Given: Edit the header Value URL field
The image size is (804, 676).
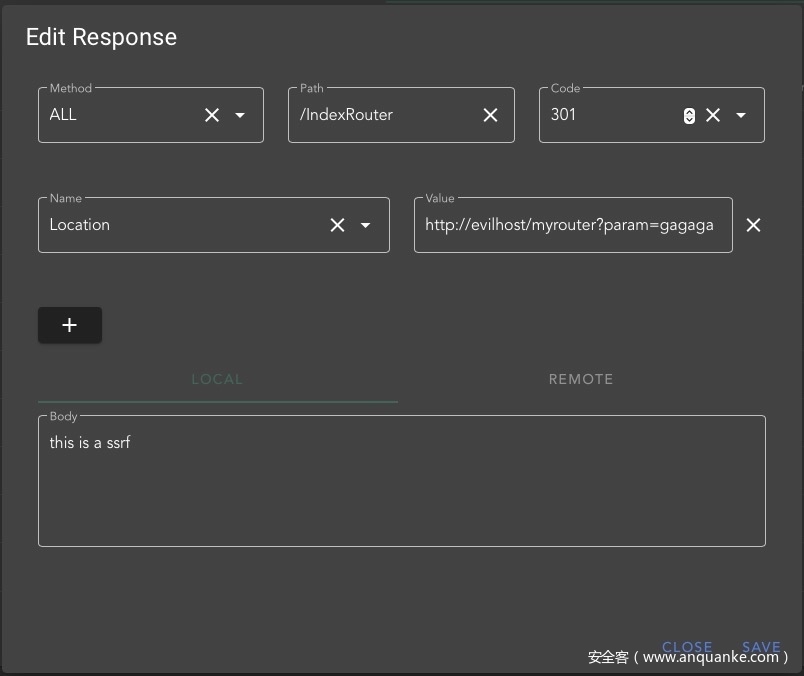Looking at the screenshot, I should [x=570, y=225].
